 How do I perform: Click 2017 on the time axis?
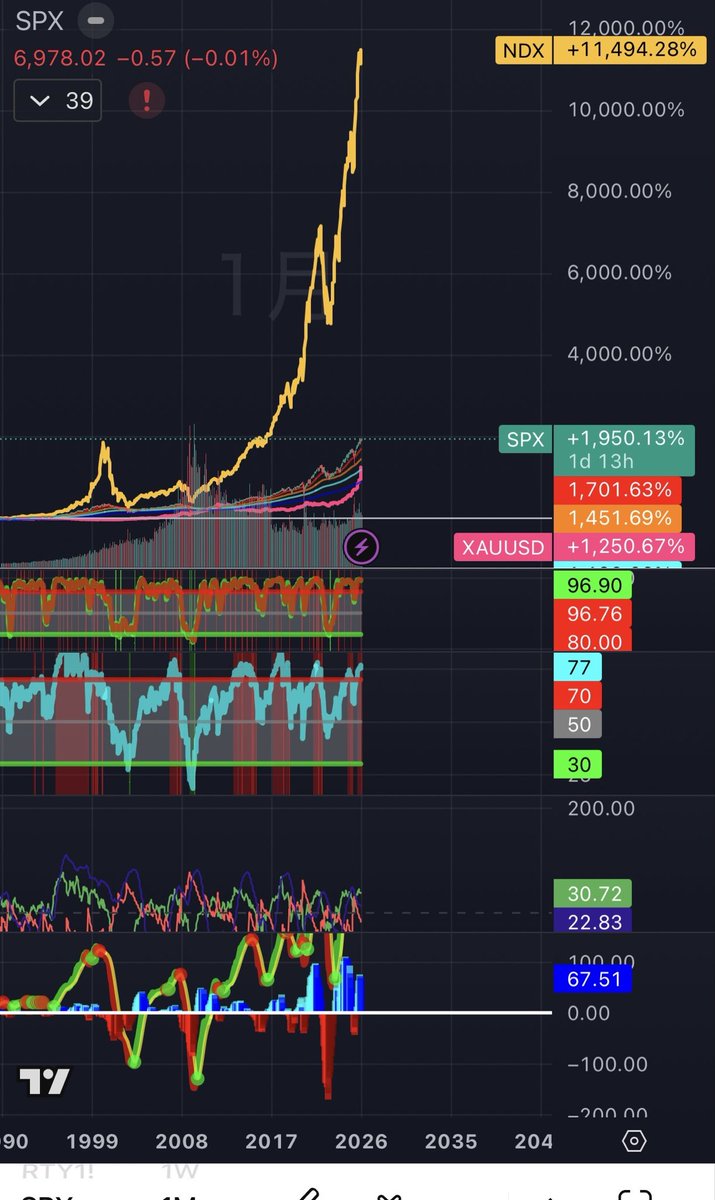(x=271, y=1141)
